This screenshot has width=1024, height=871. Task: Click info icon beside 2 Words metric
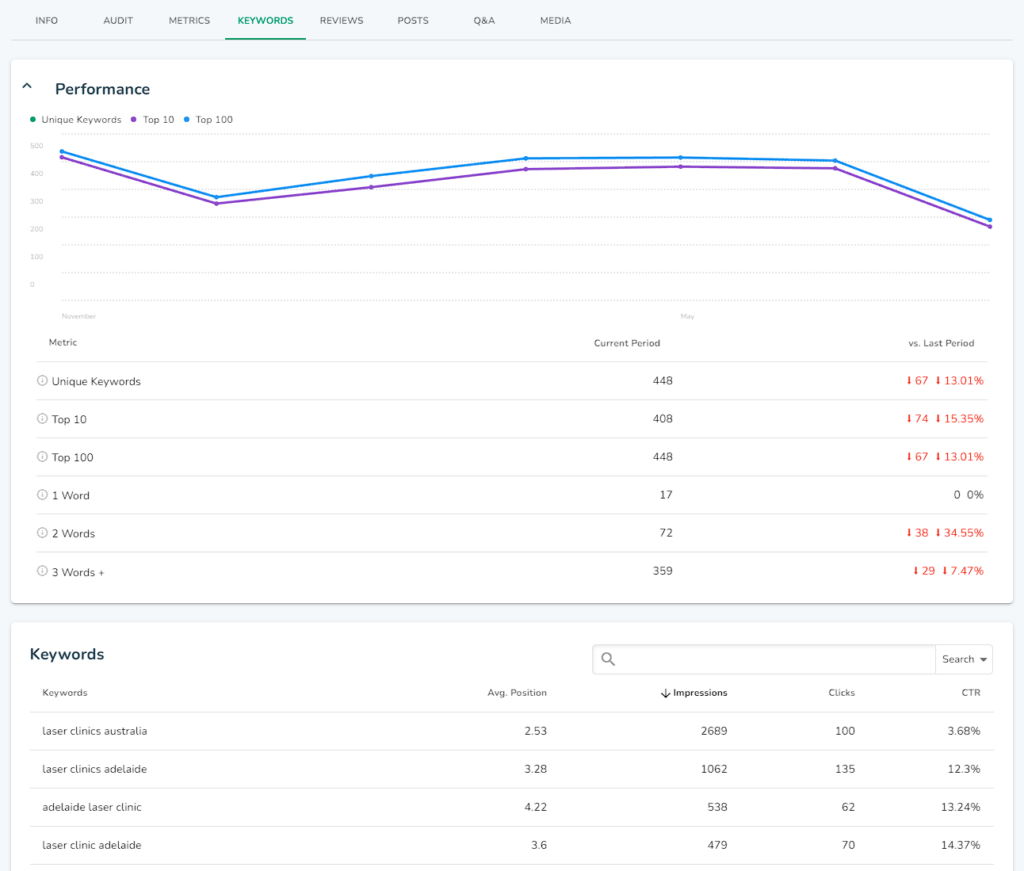42,533
